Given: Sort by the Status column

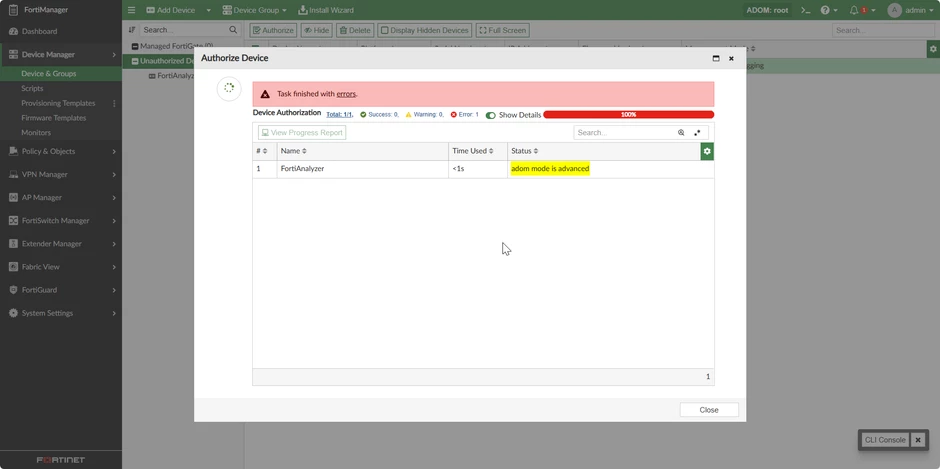Looking at the screenshot, I should point(525,151).
